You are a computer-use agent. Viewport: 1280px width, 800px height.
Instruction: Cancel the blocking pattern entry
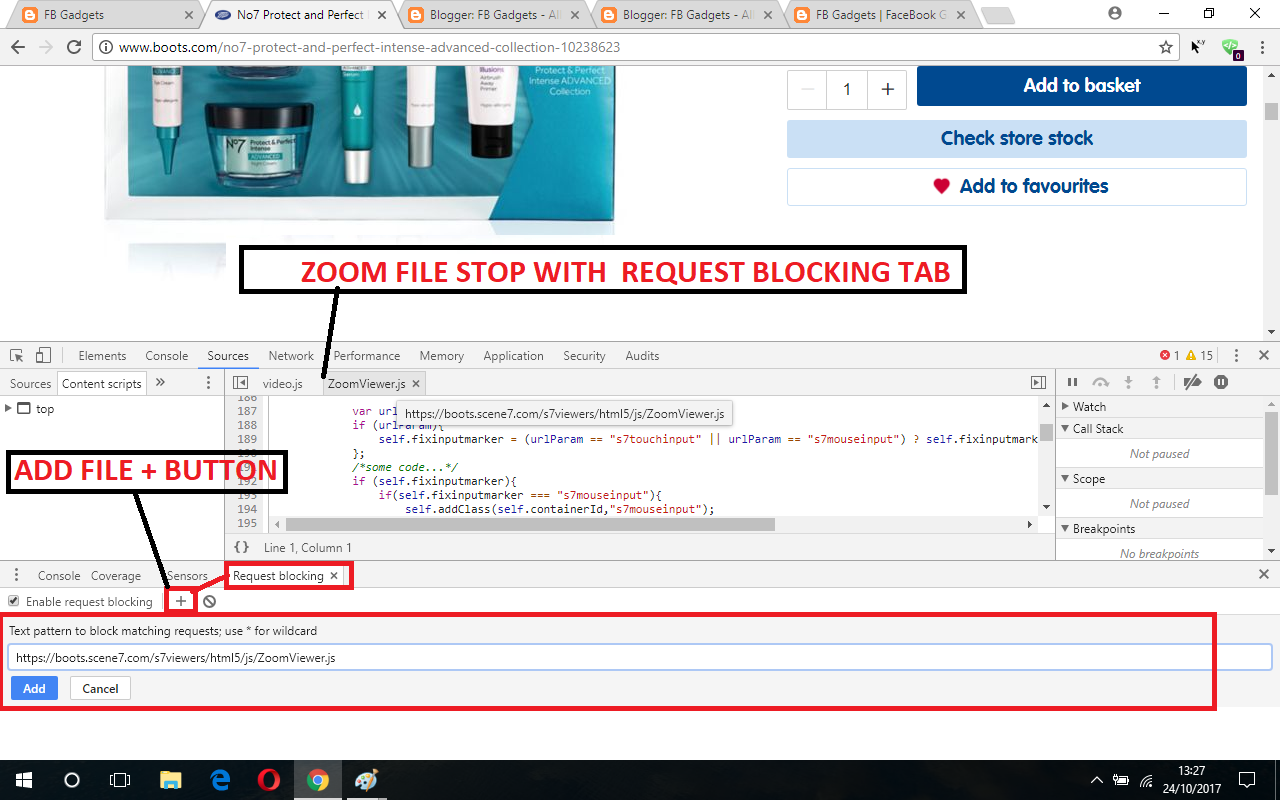tap(100, 688)
